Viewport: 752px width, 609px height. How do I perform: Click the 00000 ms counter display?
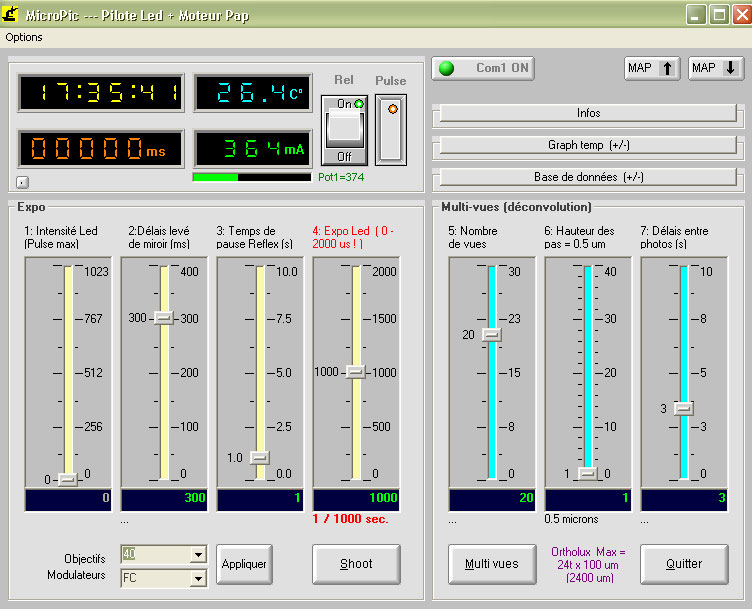[x=101, y=149]
